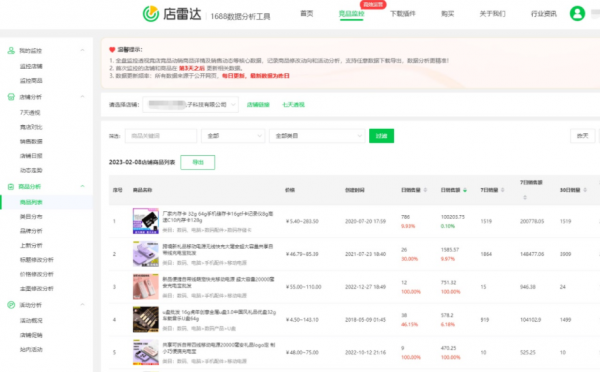Open thumbnail of product row 5
Screen dimensions: 600x372
tap(145, 352)
